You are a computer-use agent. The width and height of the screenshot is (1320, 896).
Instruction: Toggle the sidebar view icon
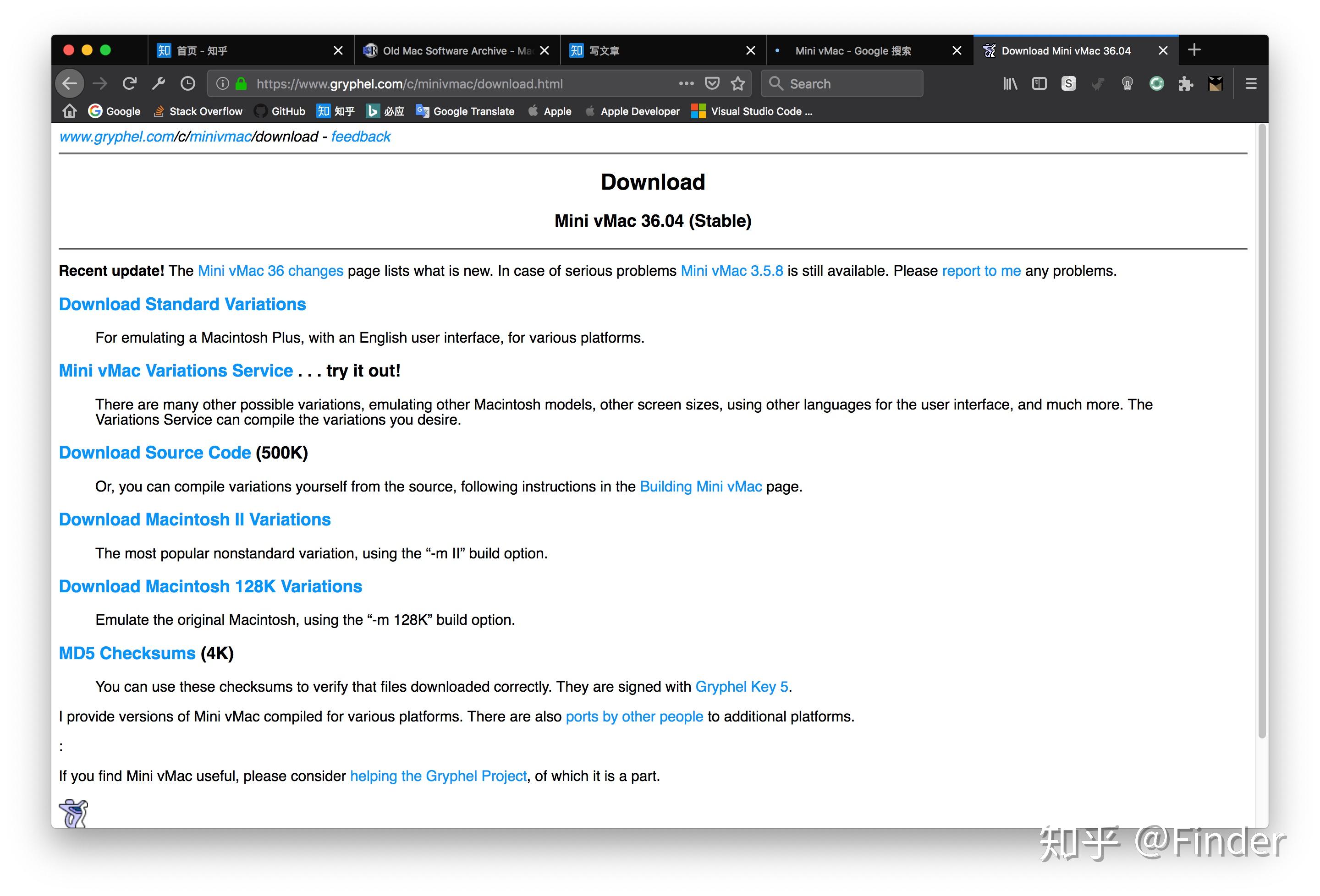tap(1039, 84)
